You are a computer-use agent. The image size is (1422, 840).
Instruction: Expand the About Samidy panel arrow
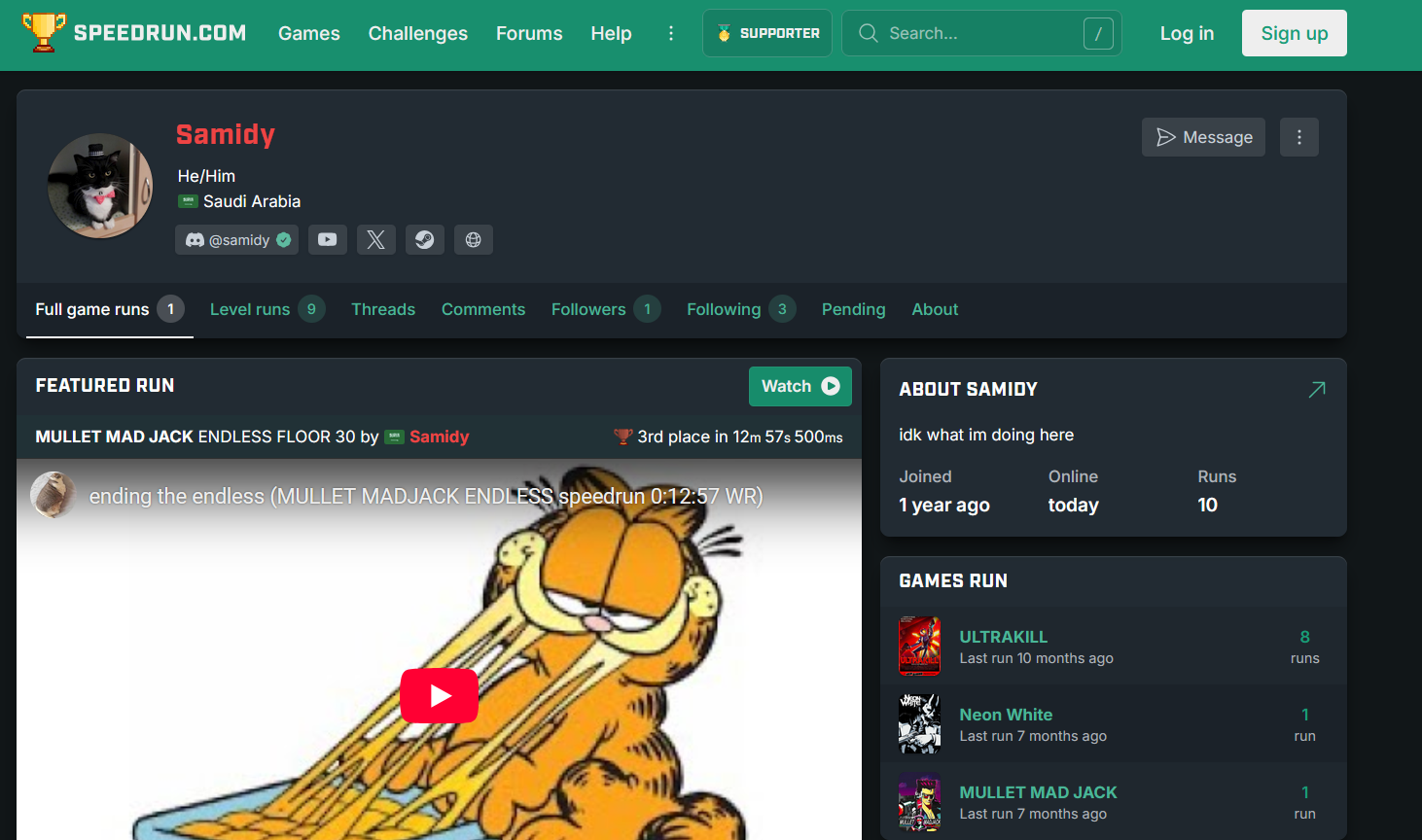[1317, 390]
